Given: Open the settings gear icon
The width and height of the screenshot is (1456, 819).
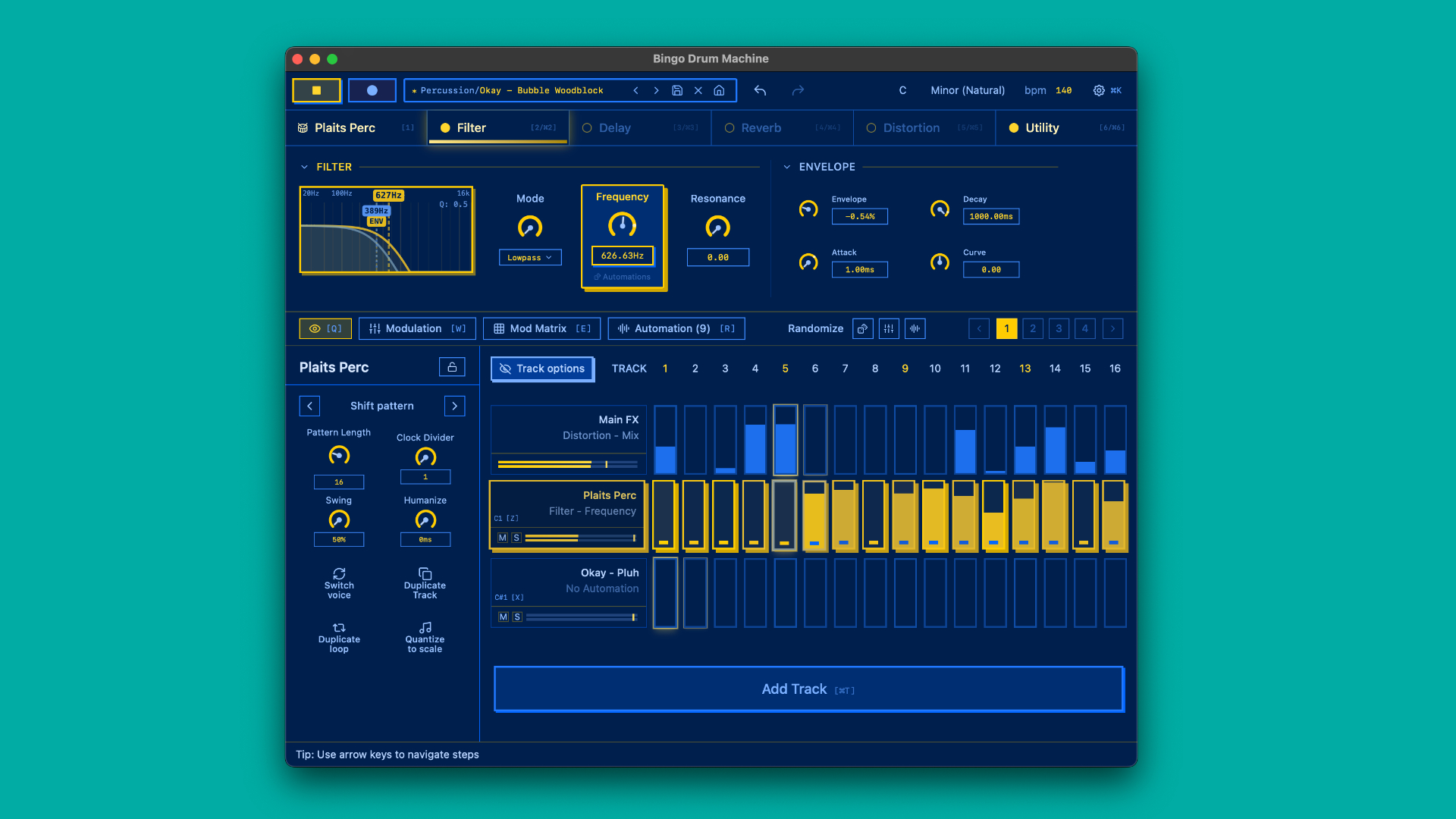Looking at the screenshot, I should (x=1098, y=90).
